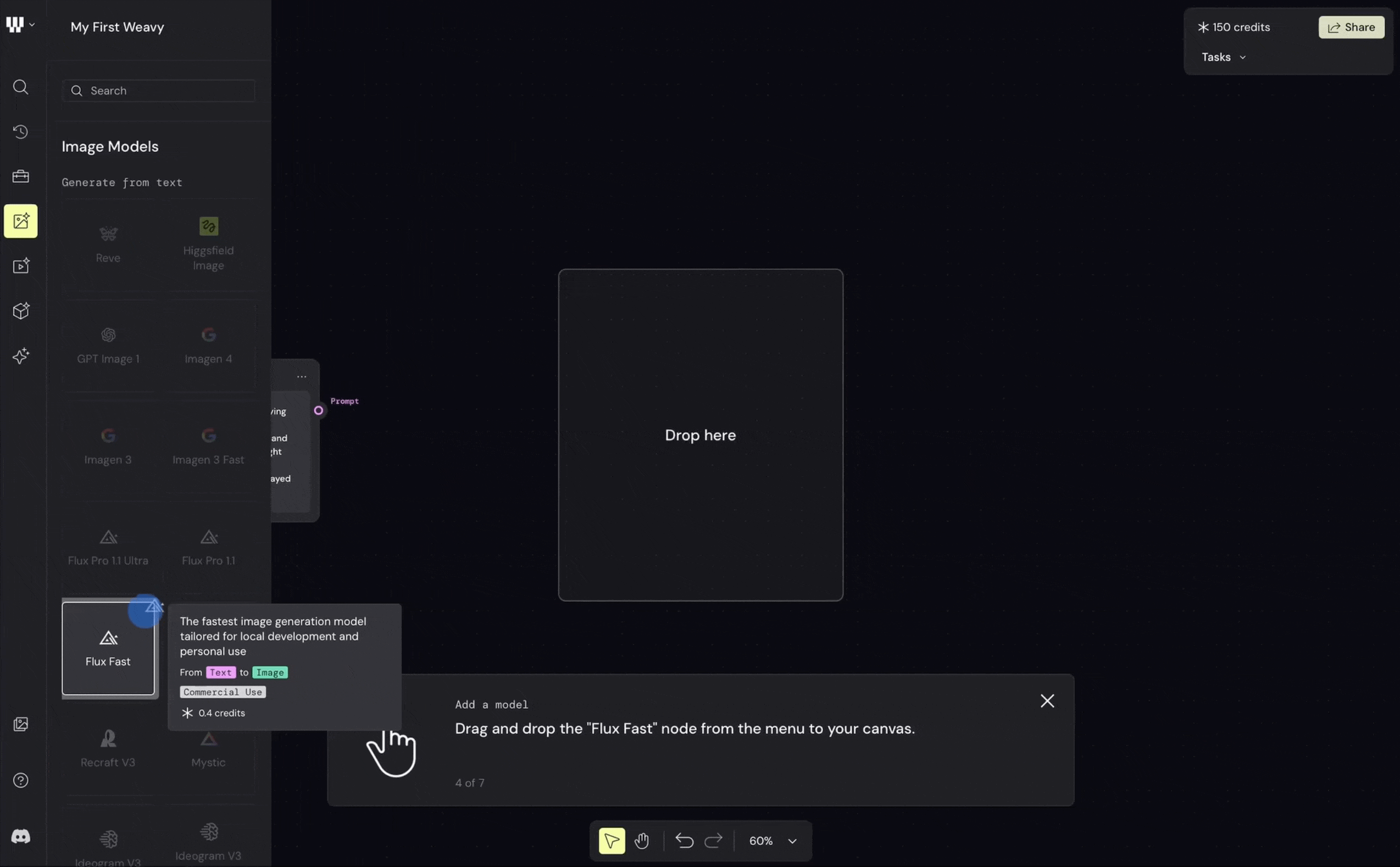
Task: Open the zoom level dropdown showing 60%
Action: tap(773, 841)
